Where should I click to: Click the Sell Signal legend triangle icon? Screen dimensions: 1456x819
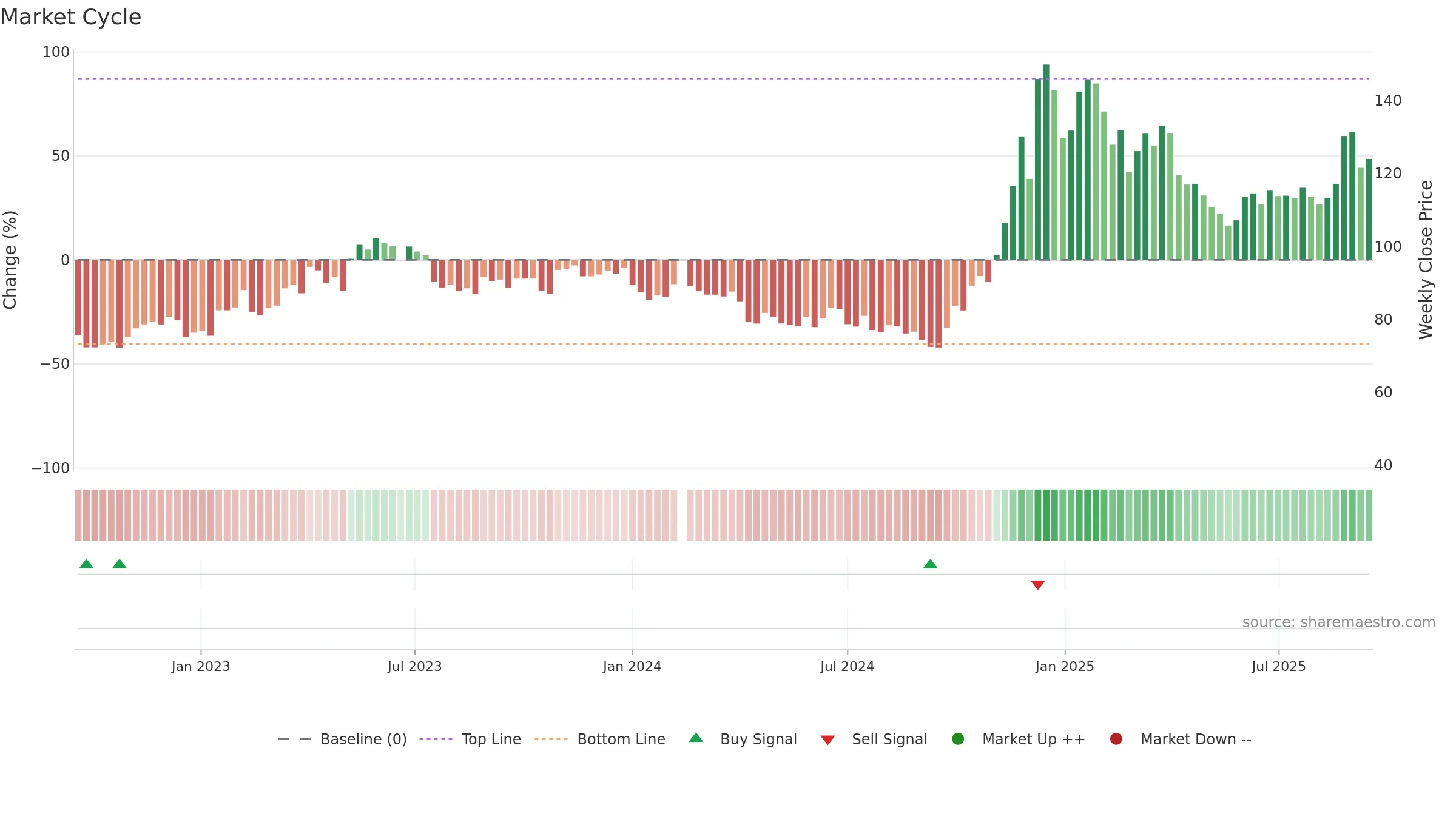pos(827,740)
